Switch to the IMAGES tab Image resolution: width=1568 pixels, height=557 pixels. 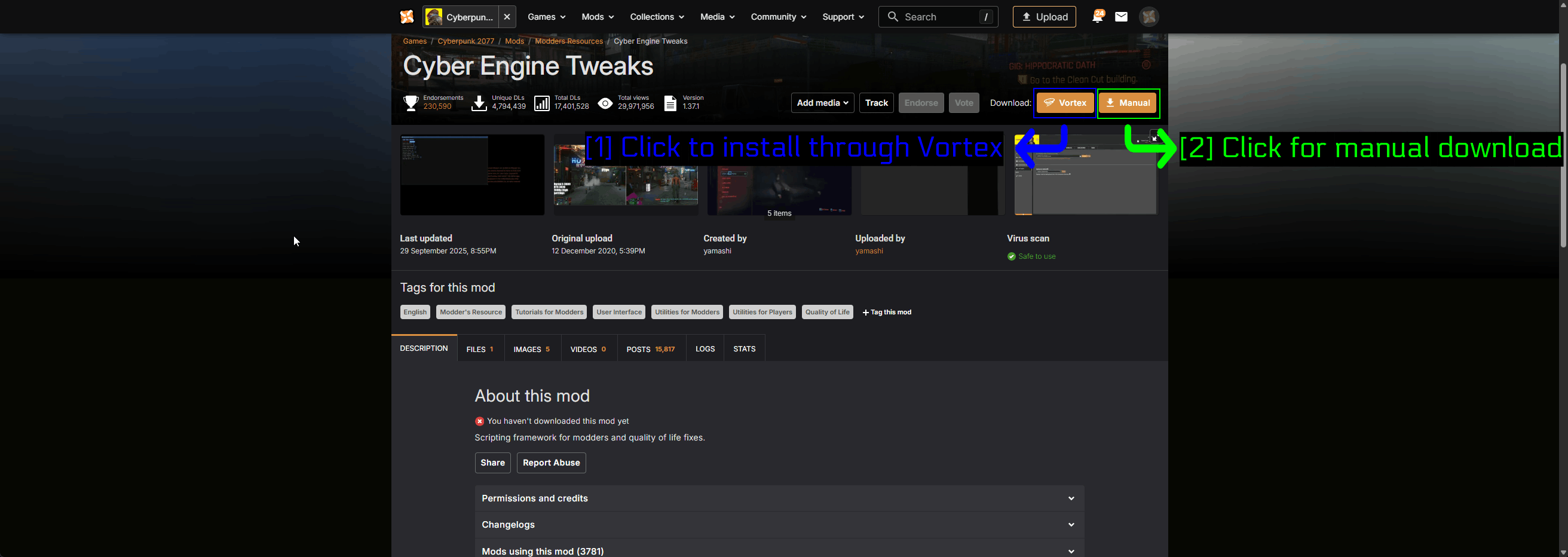point(532,349)
